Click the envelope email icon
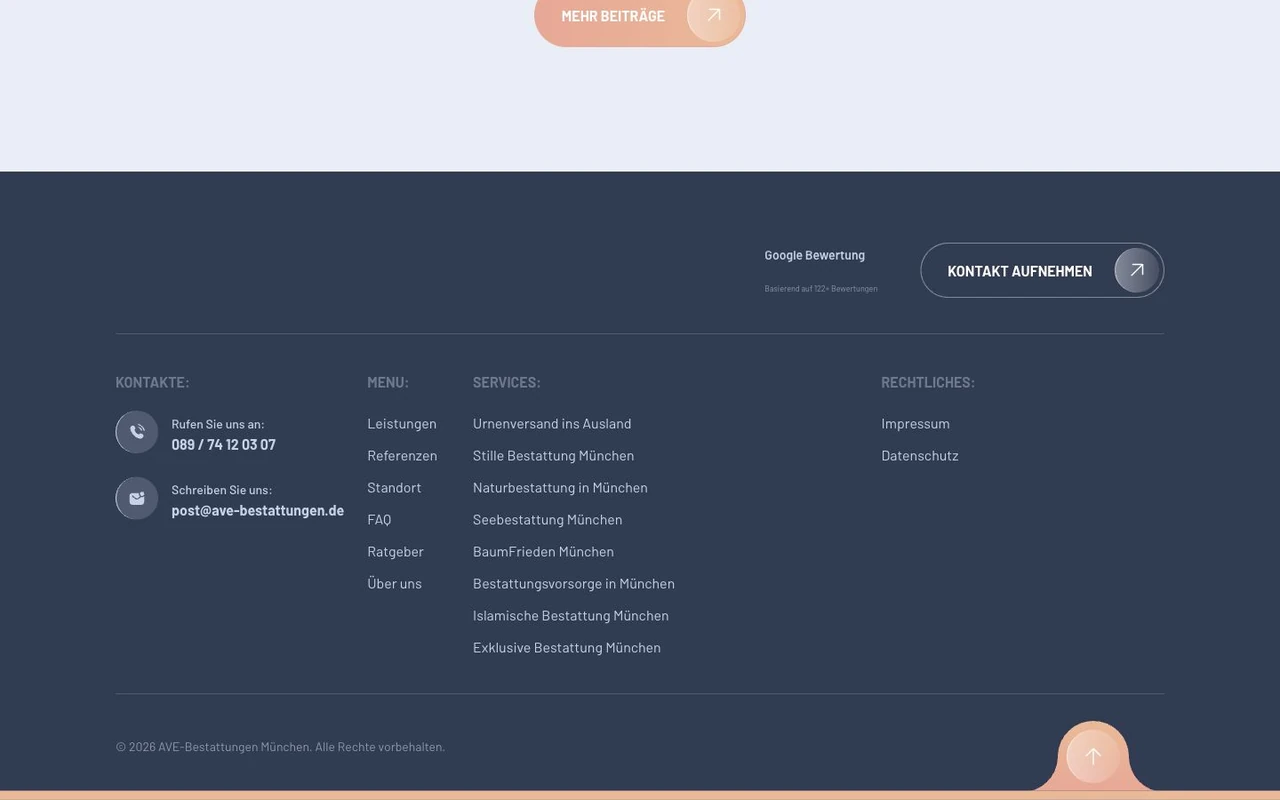 pos(137,498)
